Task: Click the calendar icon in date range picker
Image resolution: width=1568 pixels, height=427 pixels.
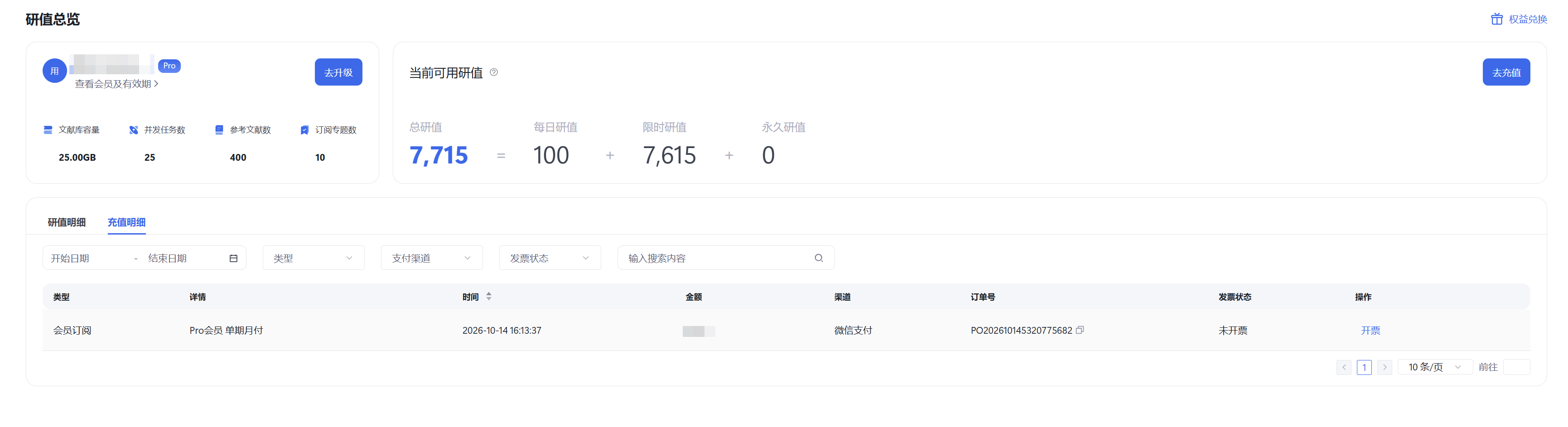Action: click(x=233, y=258)
